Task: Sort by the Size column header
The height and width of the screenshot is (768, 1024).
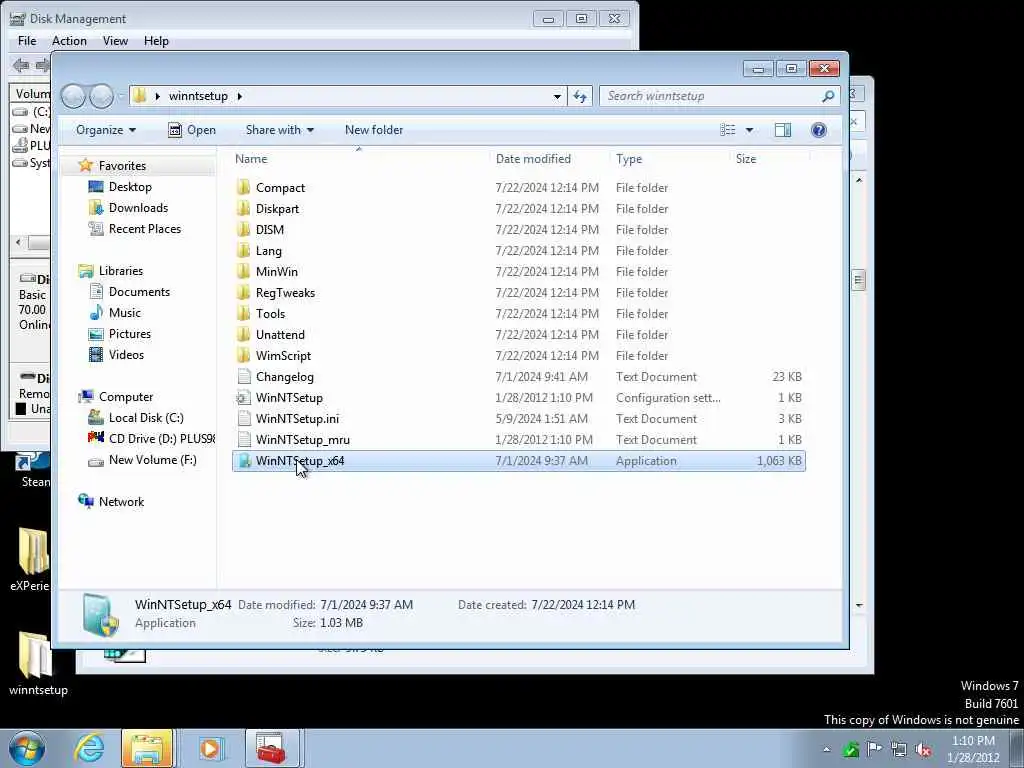Action: 769,159
